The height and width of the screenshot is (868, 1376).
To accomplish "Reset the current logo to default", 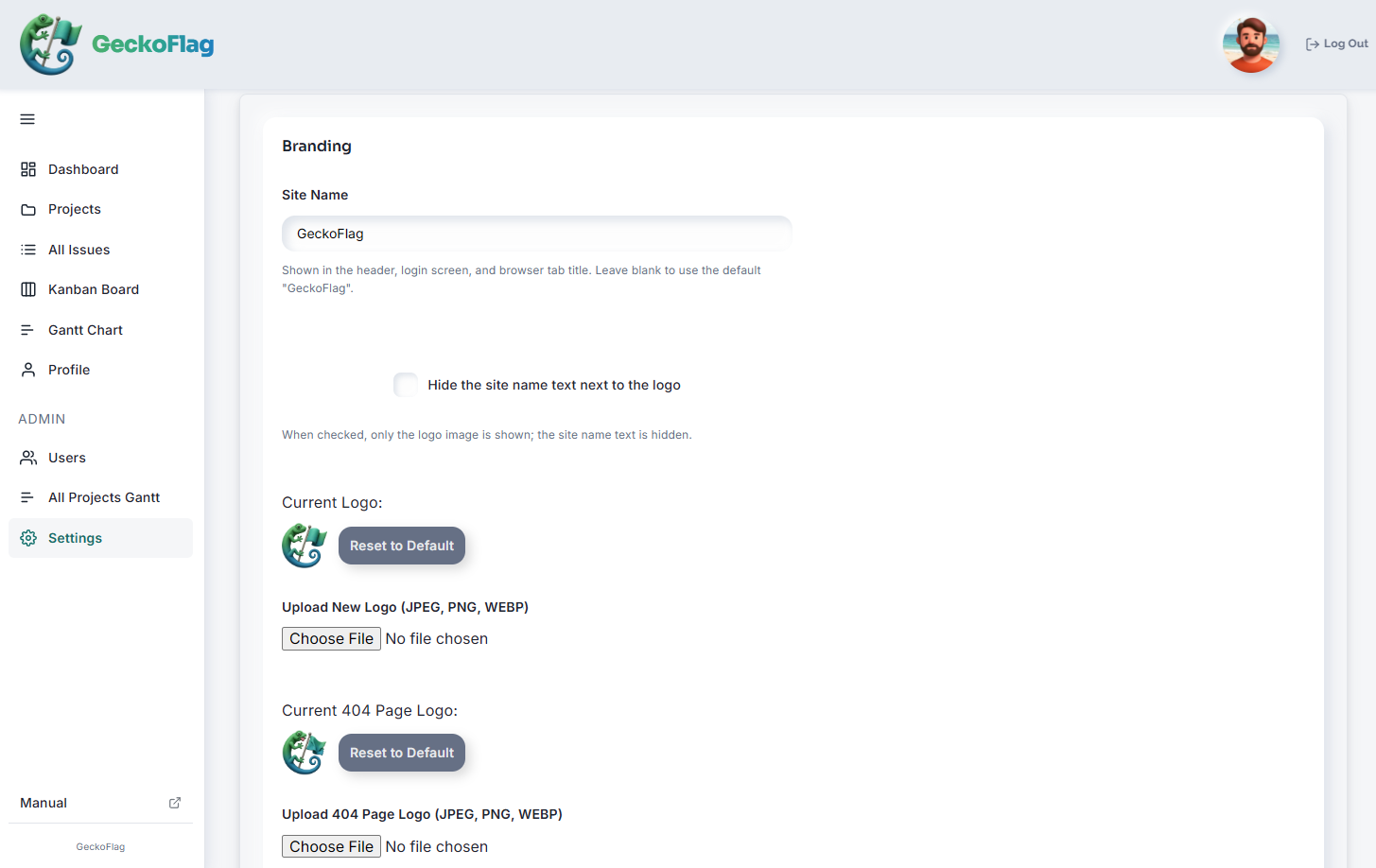I will 402,546.
